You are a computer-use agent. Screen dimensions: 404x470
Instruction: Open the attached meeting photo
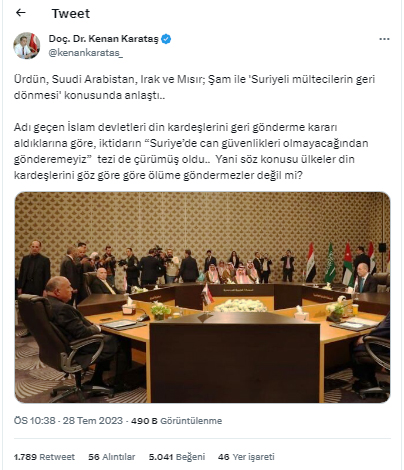(202, 297)
